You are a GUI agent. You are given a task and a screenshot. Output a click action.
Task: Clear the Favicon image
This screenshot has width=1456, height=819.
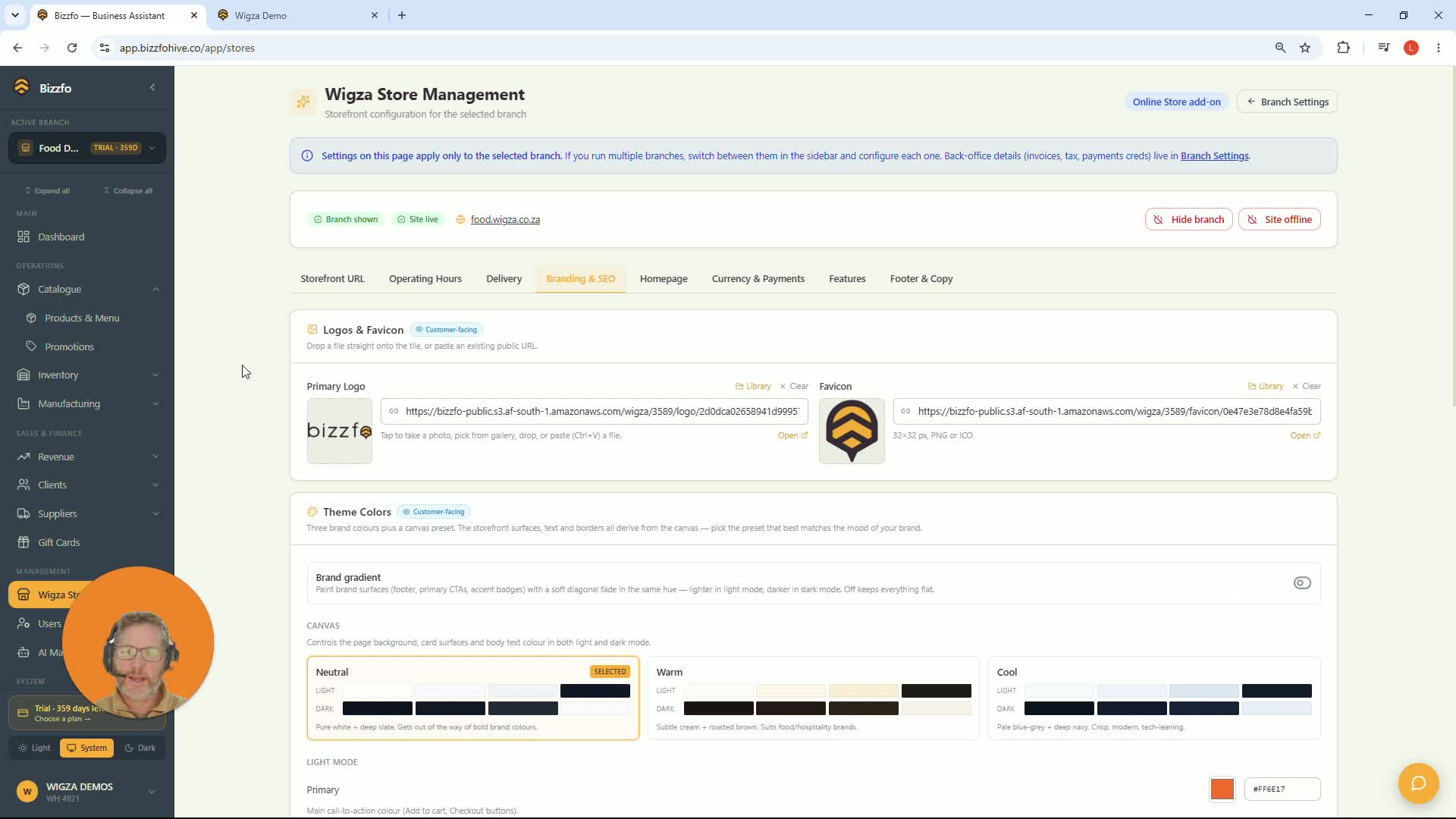(x=1307, y=386)
